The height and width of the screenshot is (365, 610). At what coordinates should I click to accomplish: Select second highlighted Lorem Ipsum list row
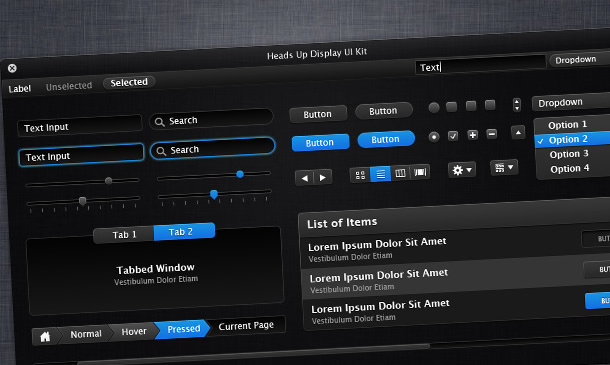[x=455, y=277]
